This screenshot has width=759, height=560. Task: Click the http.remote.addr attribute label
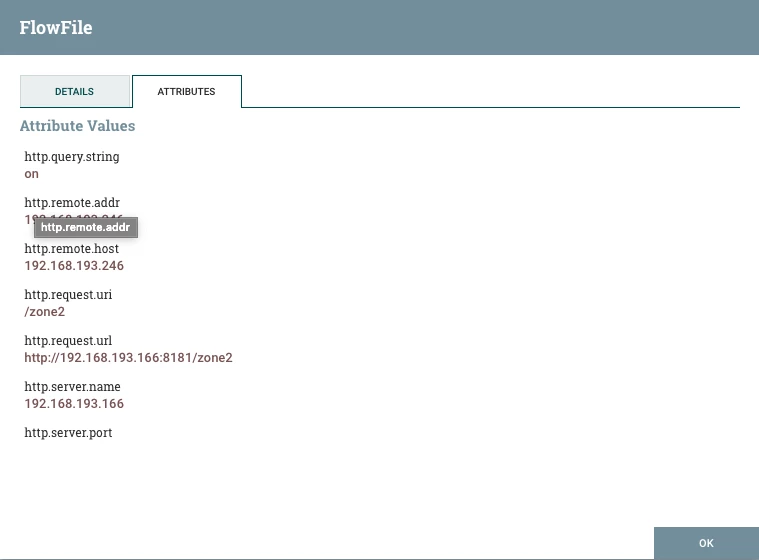point(72,202)
